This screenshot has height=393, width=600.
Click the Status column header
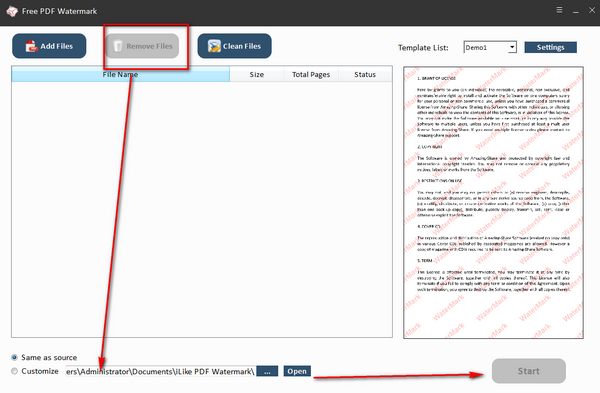click(x=365, y=74)
